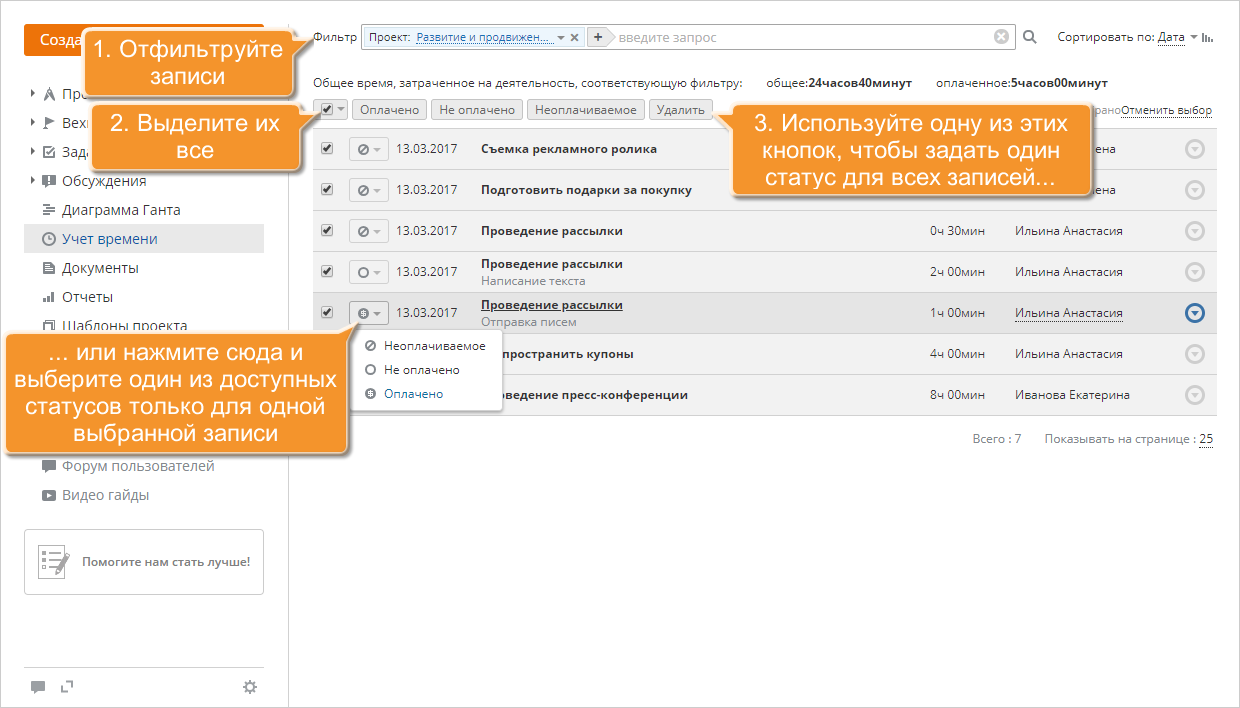Viewport: 1240px width, 708px height.
Task: Uncheck checkbox of the 'Отправка писем' row
Action: pos(326,312)
